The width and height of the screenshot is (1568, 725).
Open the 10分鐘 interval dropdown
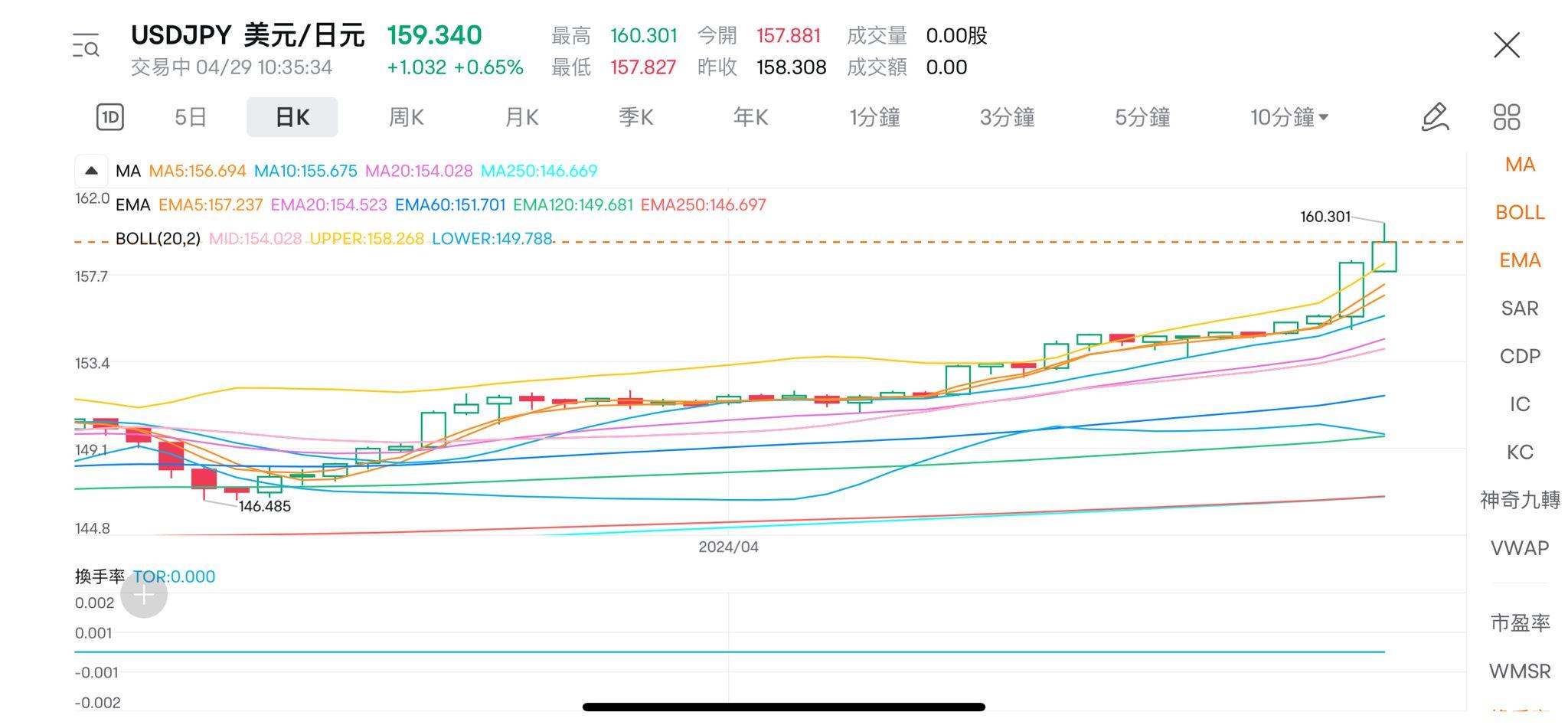click(1289, 117)
